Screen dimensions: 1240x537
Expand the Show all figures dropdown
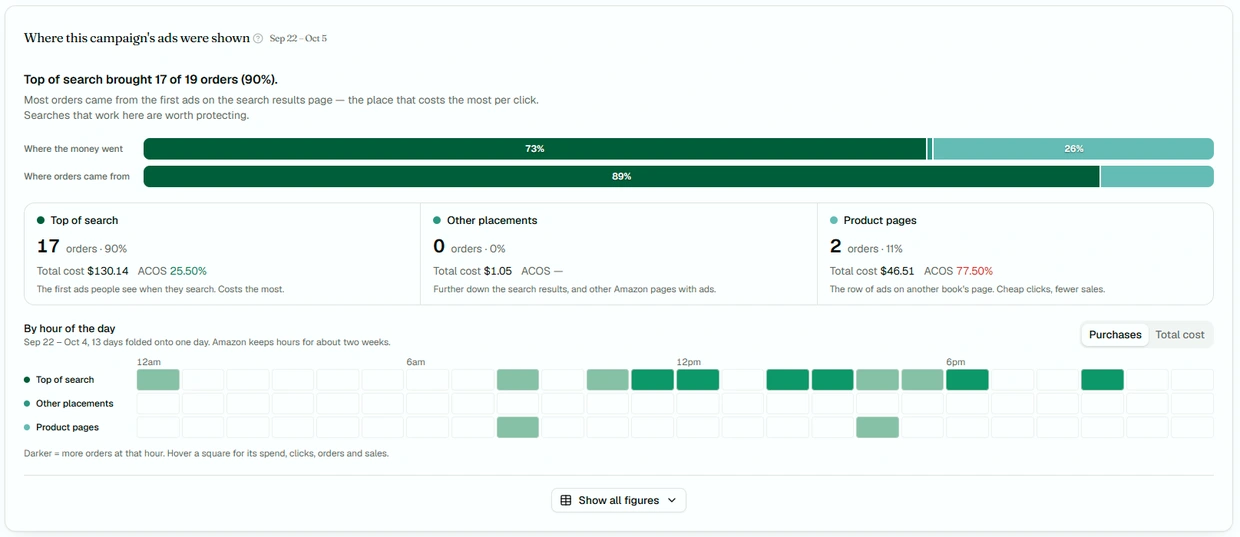tap(619, 500)
